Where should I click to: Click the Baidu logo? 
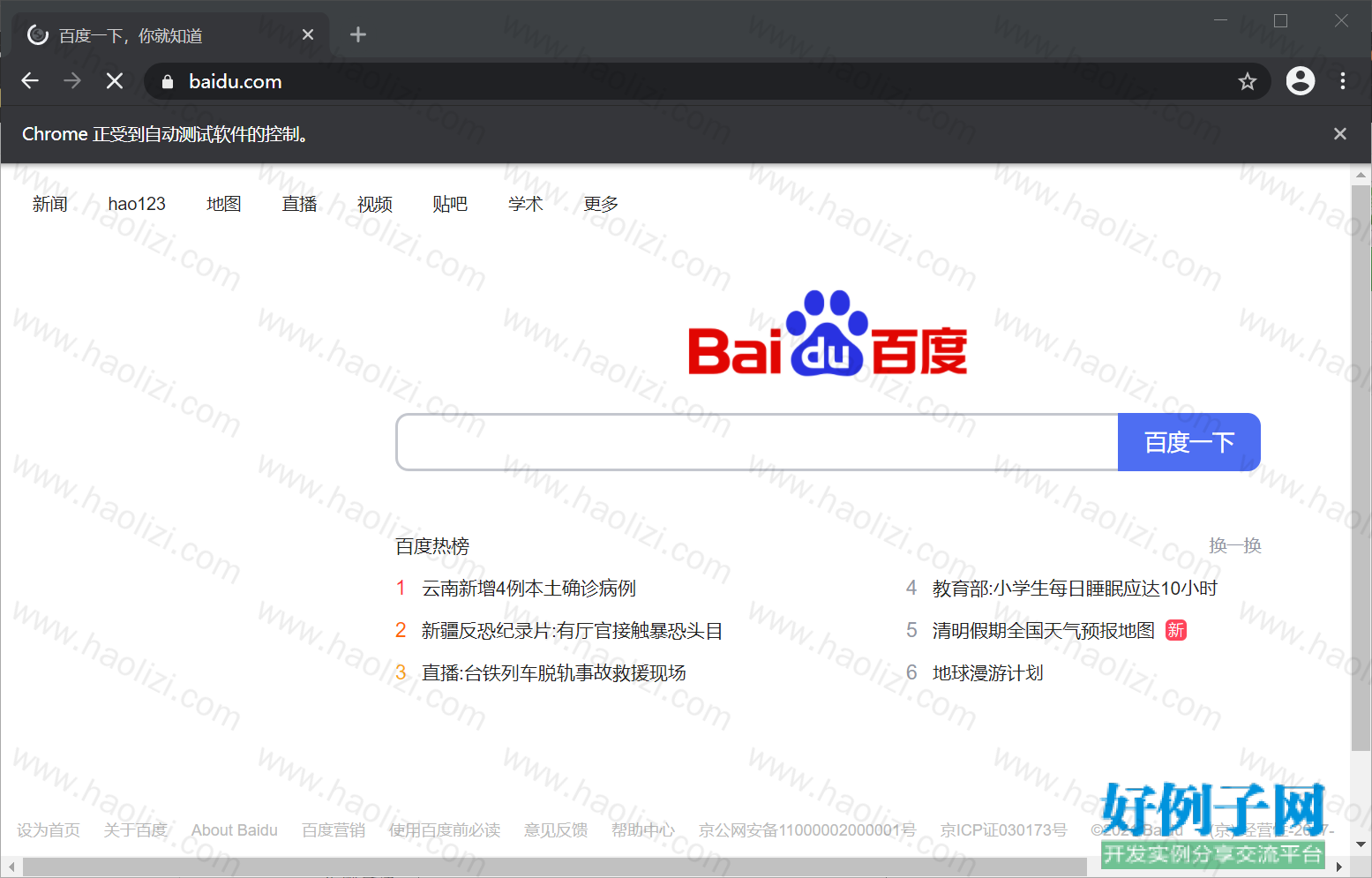coord(828,334)
